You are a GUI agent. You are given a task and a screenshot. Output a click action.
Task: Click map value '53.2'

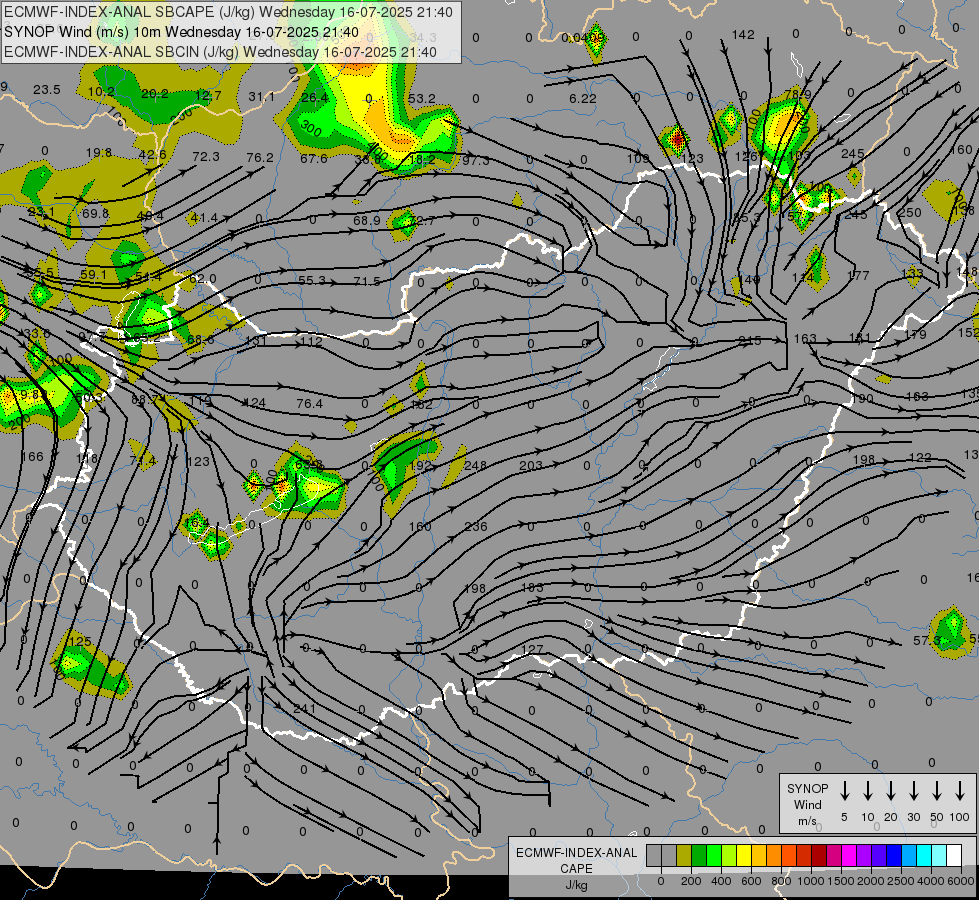point(421,99)
